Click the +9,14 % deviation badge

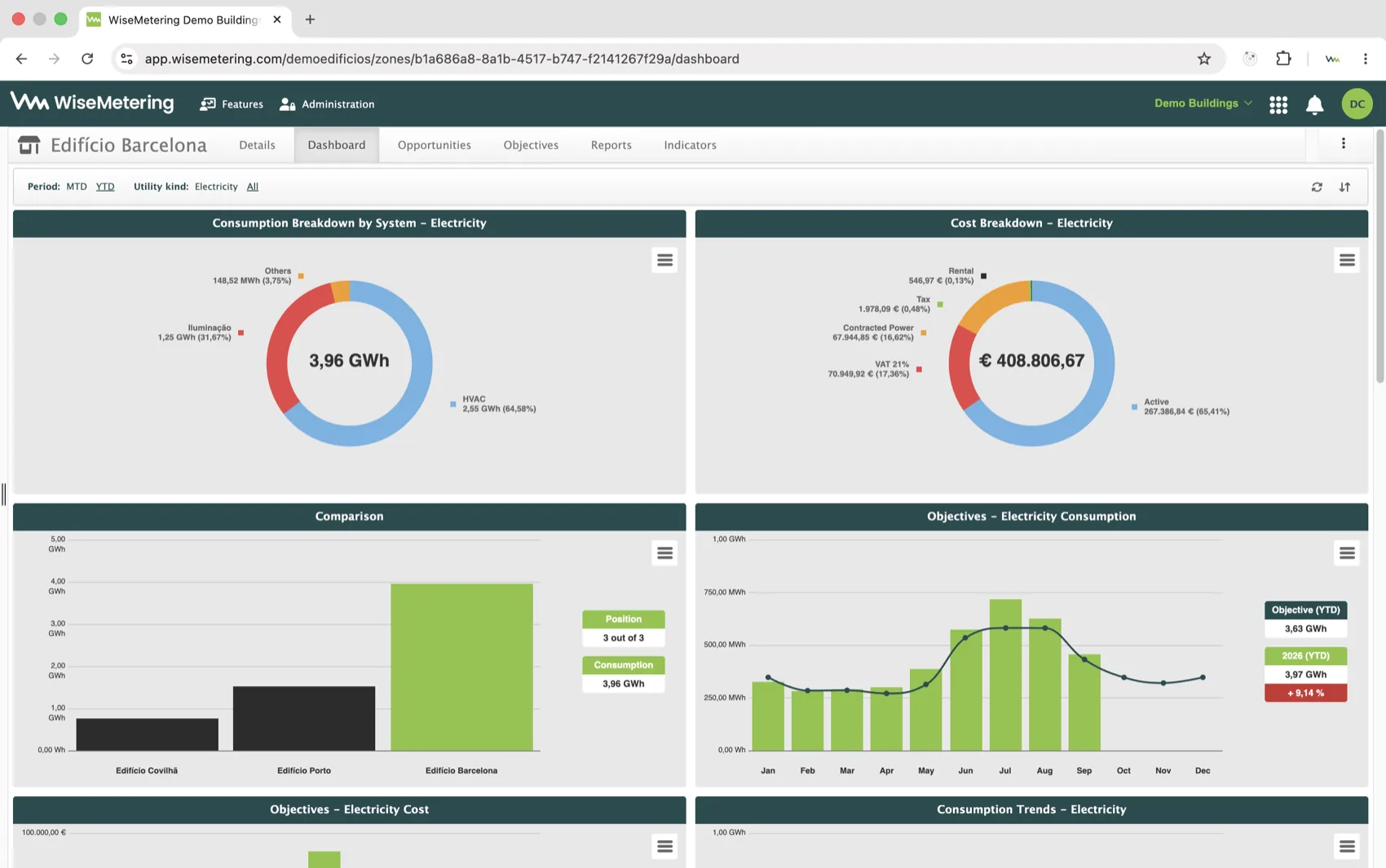(1305, 693)
